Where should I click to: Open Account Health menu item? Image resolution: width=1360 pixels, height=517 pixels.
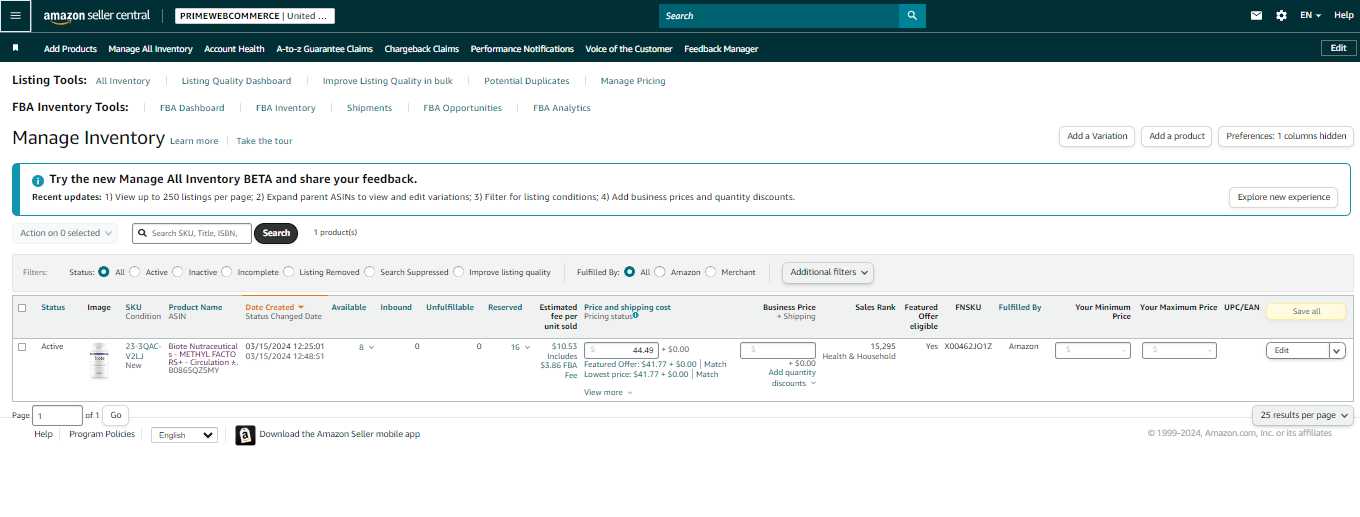click(234, 48)
